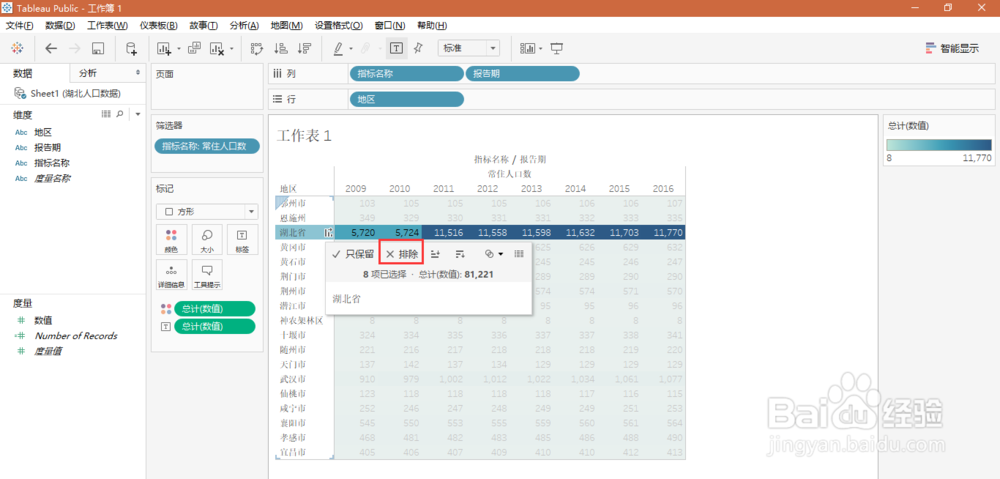Open the show/hide cards dropdown arrow
Screen dimensions: 1000x479
point(541,49)
